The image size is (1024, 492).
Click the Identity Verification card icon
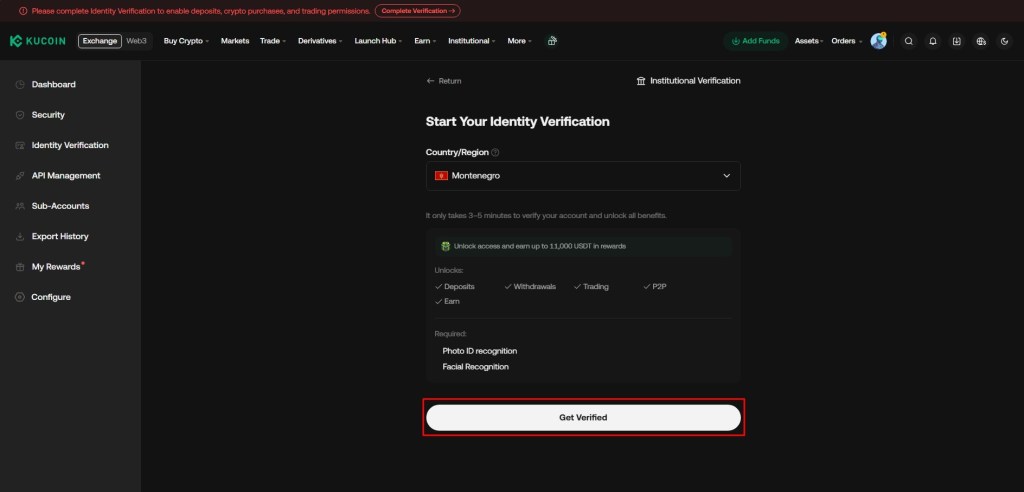tap(20, 145)
